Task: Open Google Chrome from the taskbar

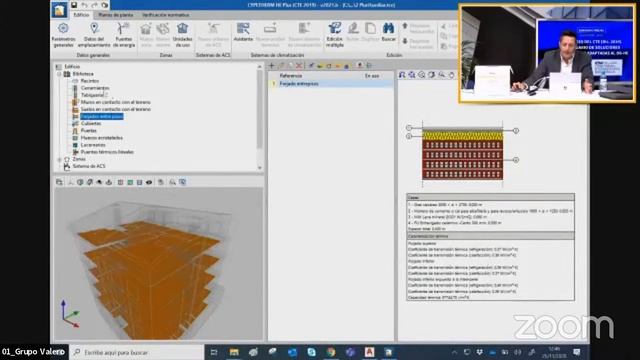Action: (331, 352)
